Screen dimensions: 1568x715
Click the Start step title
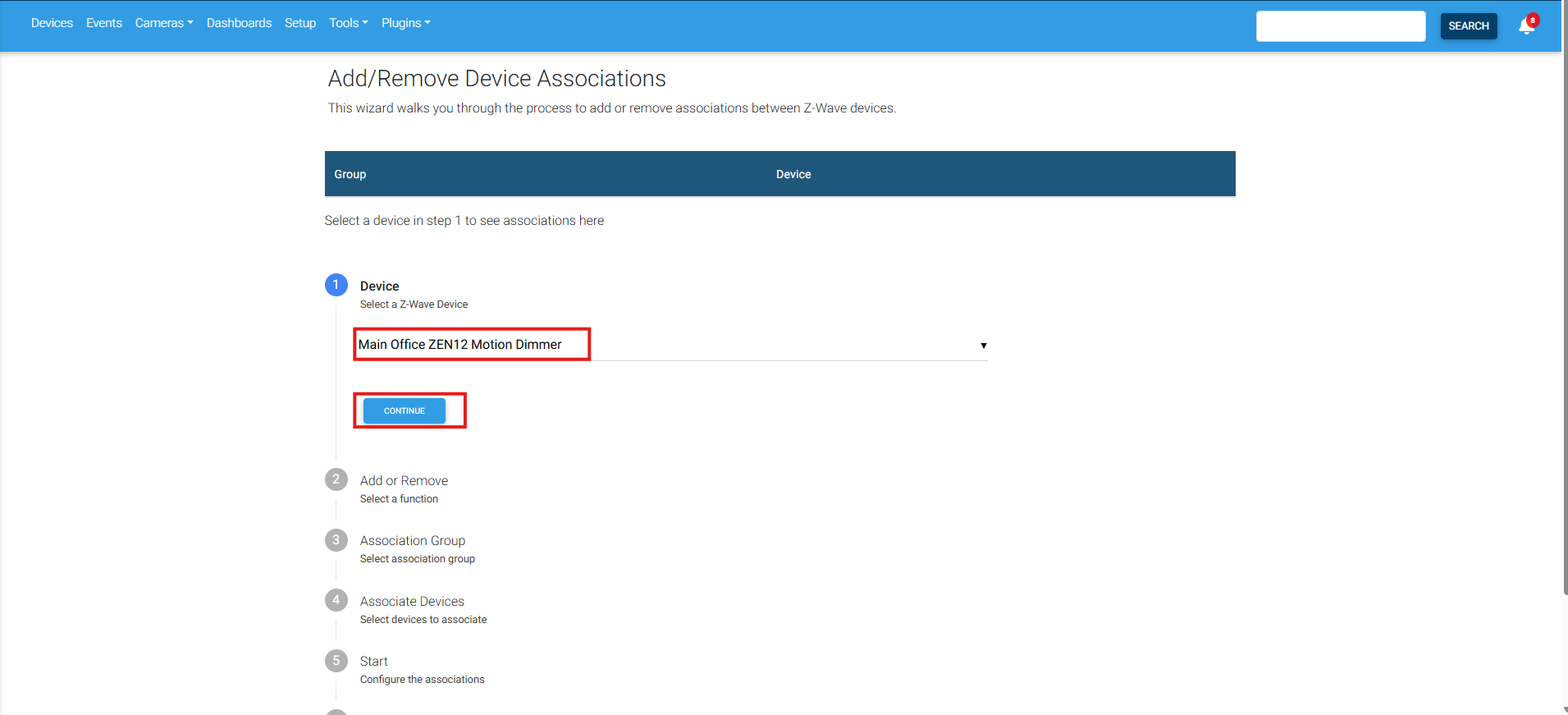(x=374, y=662)
